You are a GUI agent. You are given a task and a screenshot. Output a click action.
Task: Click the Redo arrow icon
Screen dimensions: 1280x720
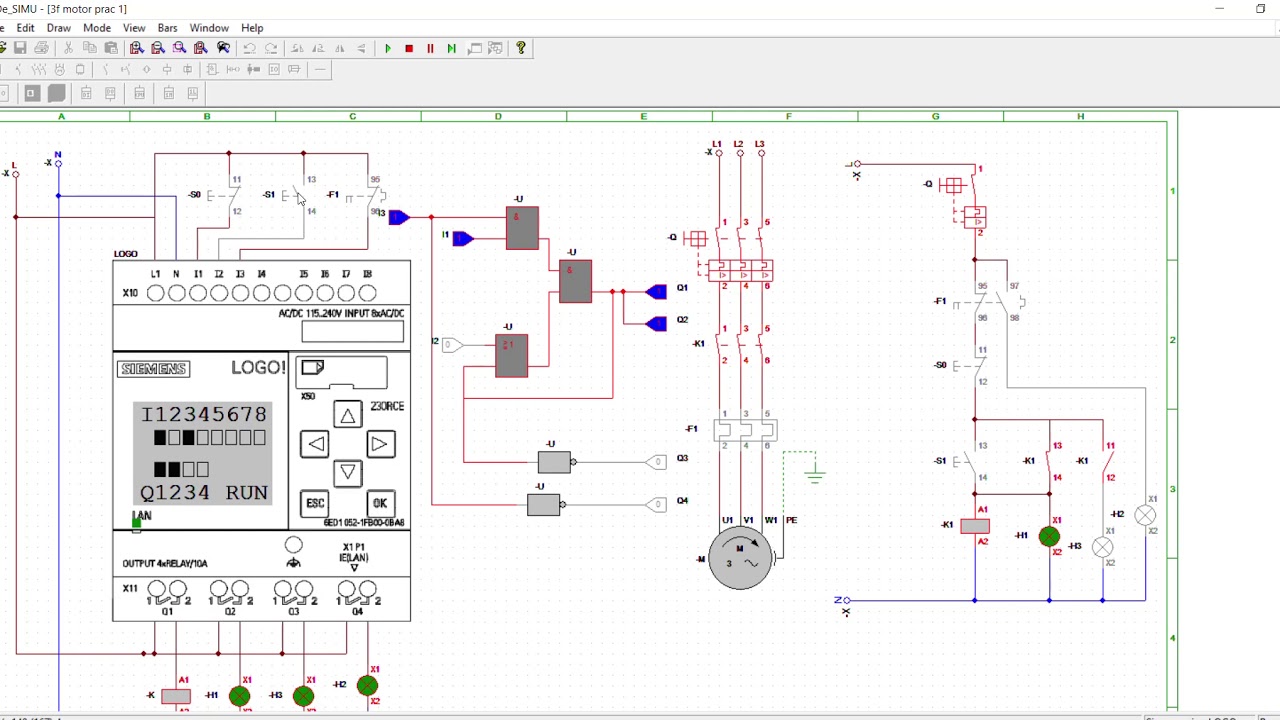coord(270,48)
